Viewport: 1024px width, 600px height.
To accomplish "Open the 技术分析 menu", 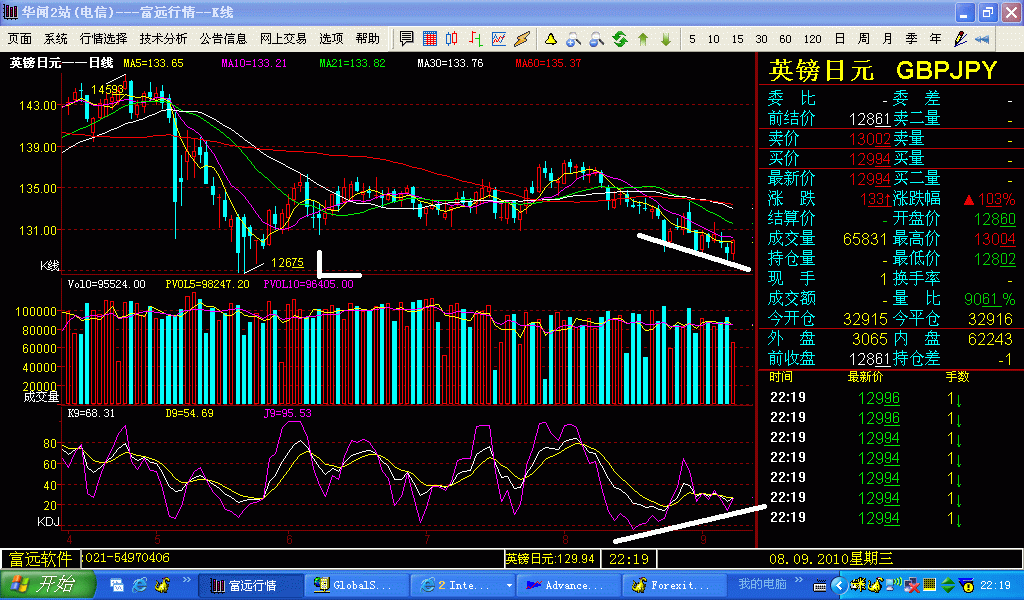I will 163,39.
